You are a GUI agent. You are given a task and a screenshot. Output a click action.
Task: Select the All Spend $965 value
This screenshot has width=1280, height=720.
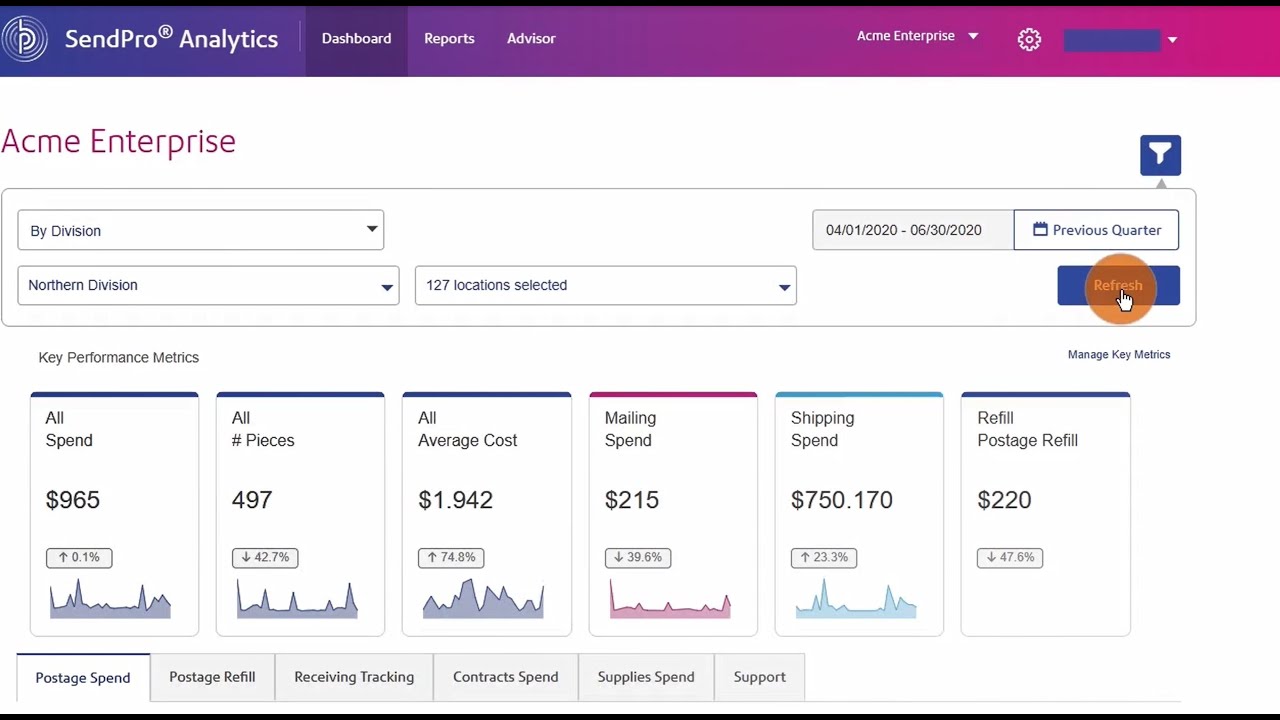(73, 500)
